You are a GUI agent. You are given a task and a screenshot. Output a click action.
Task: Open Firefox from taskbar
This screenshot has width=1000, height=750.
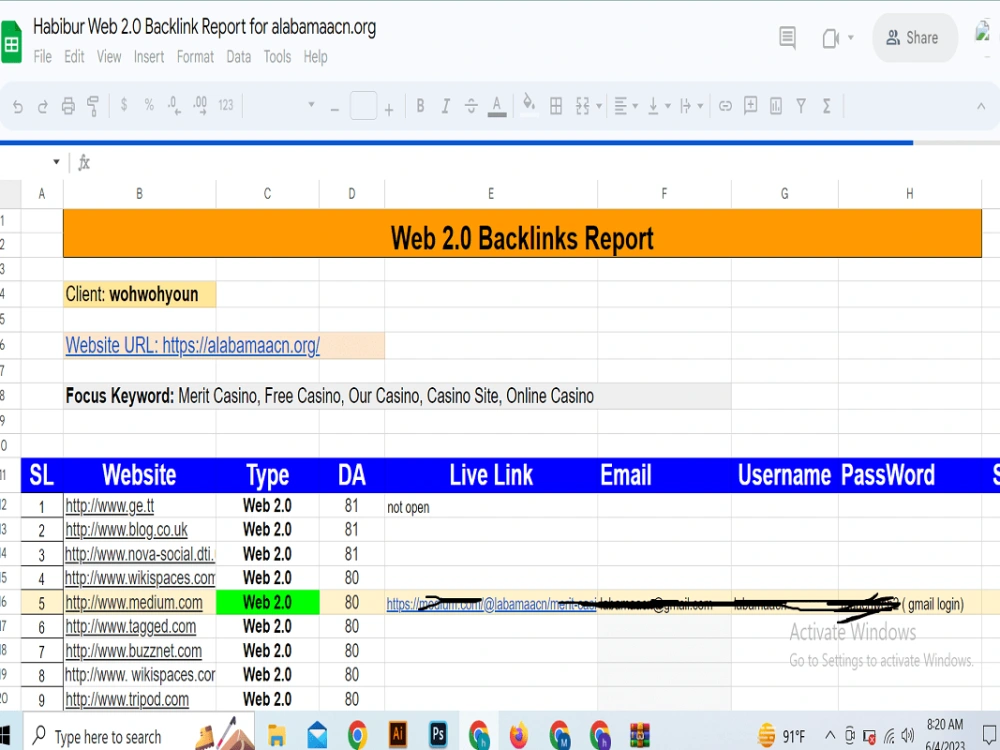click(x=519, y=735)
